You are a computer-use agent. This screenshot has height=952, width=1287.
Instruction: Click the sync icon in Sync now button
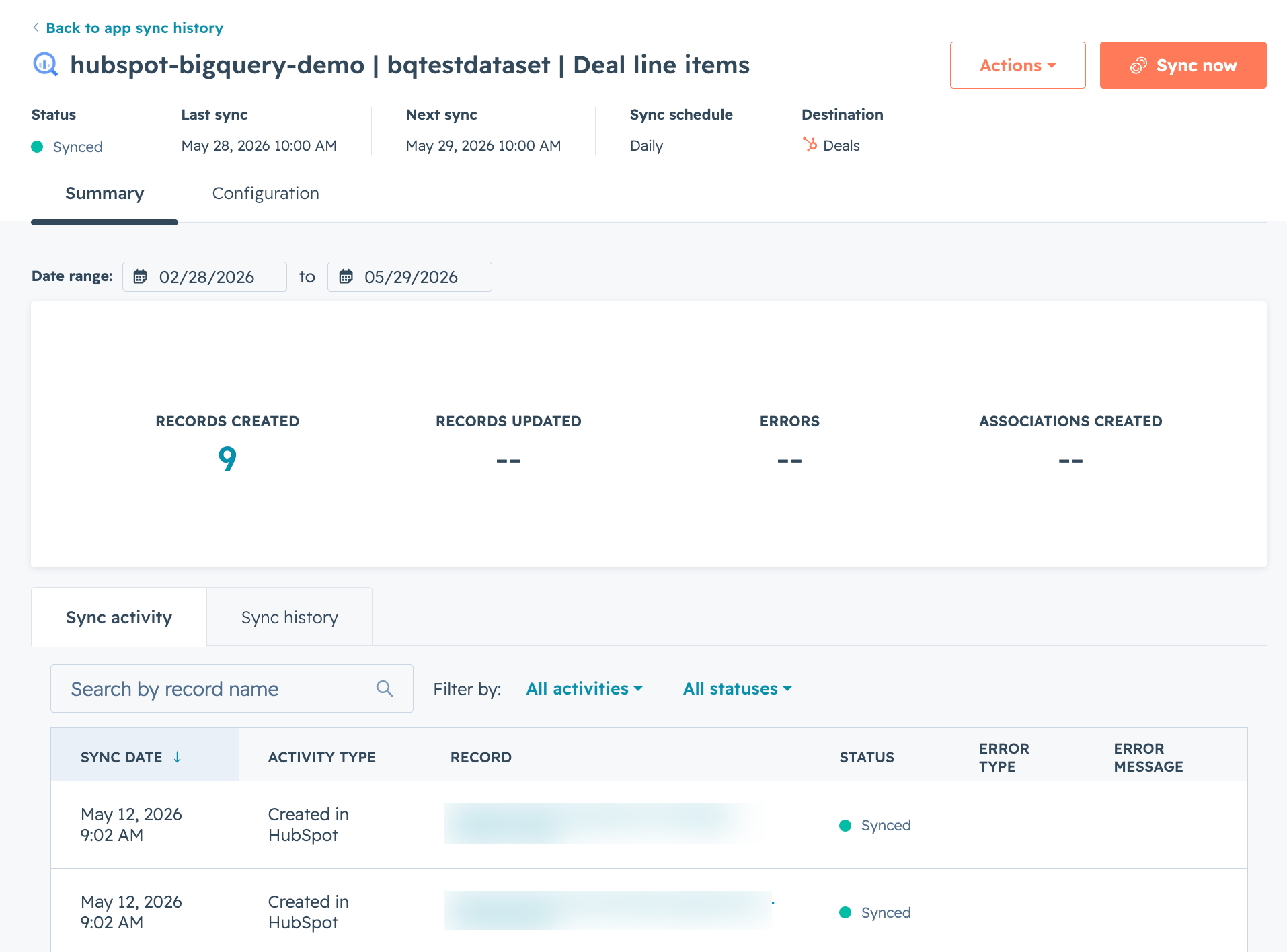click(x=1138, y=66)
